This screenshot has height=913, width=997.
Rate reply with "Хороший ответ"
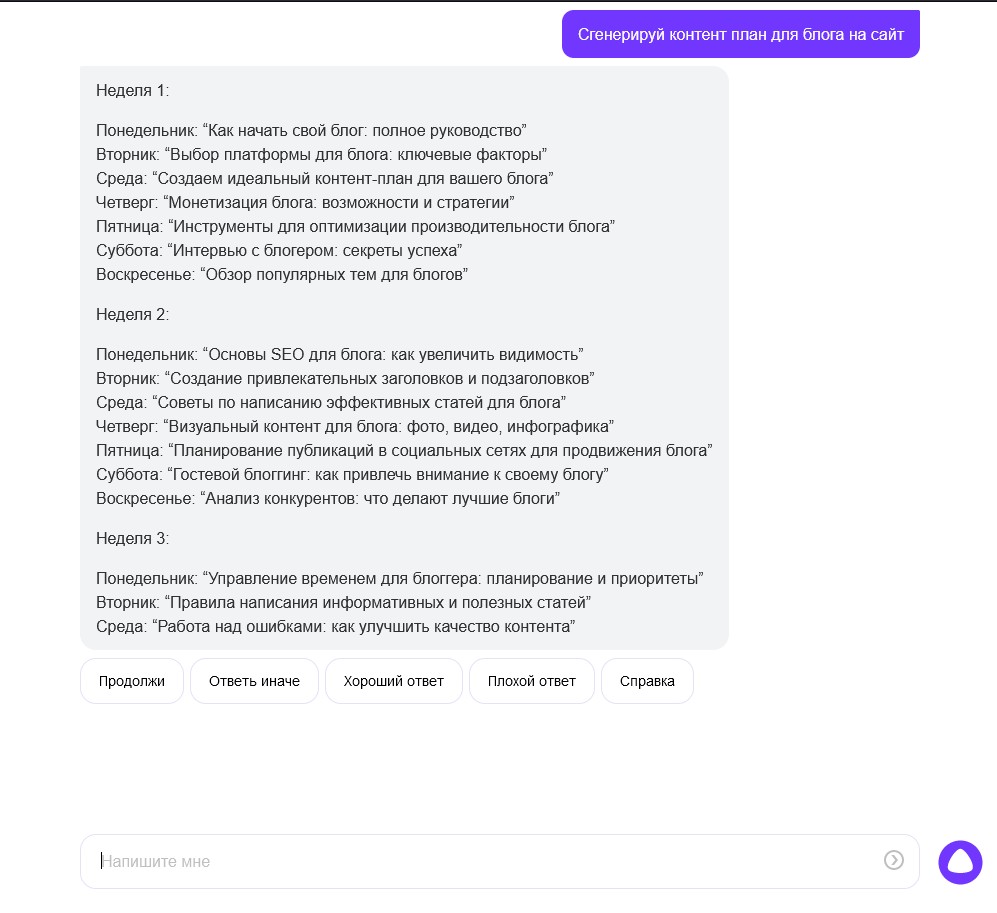point(394,681)
